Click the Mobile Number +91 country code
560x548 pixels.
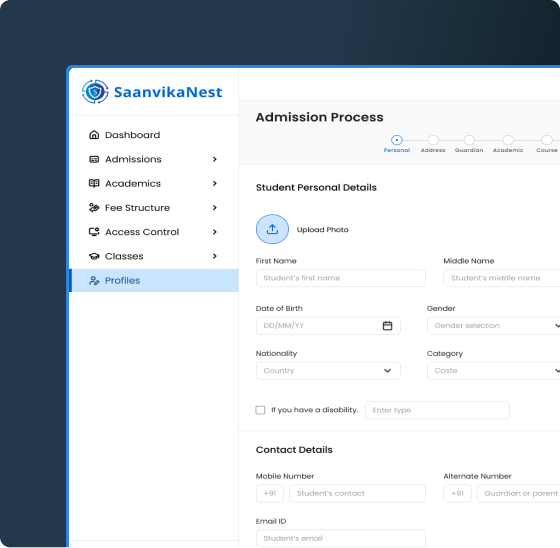coord(270,493)
